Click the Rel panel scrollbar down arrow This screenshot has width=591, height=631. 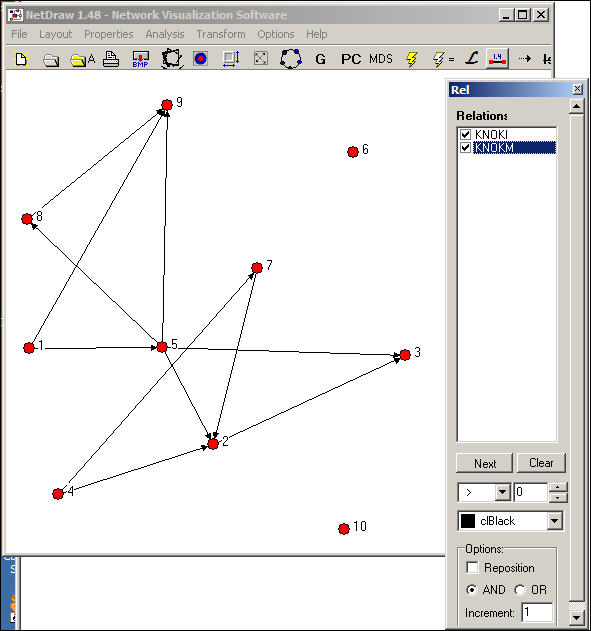coord(576,617)
